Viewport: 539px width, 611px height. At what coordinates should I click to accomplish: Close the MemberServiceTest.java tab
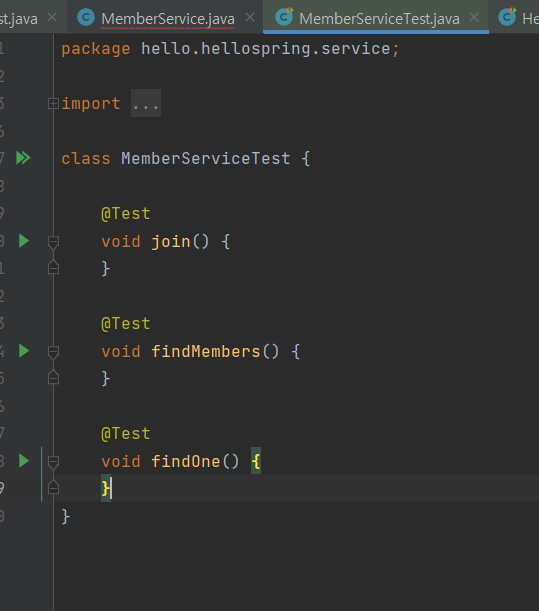point(474,17)
